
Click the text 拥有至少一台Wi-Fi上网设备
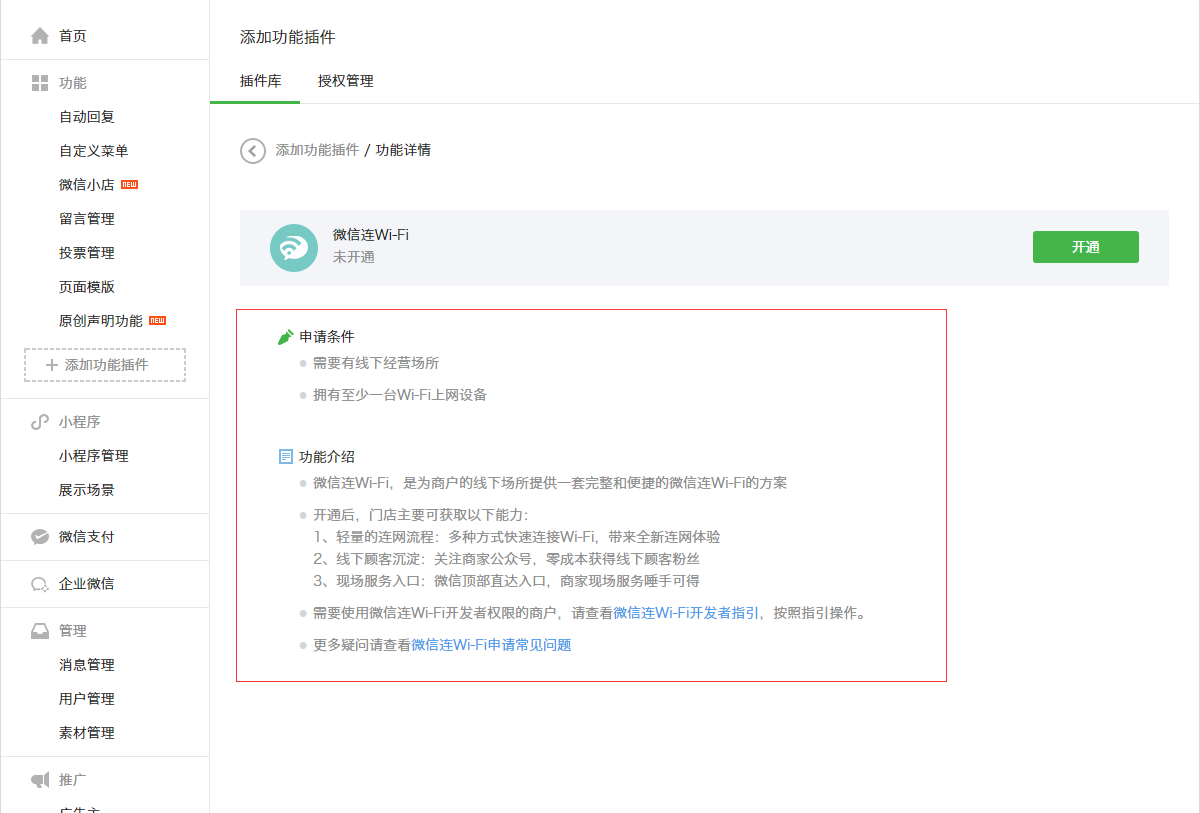click(400, 395)
